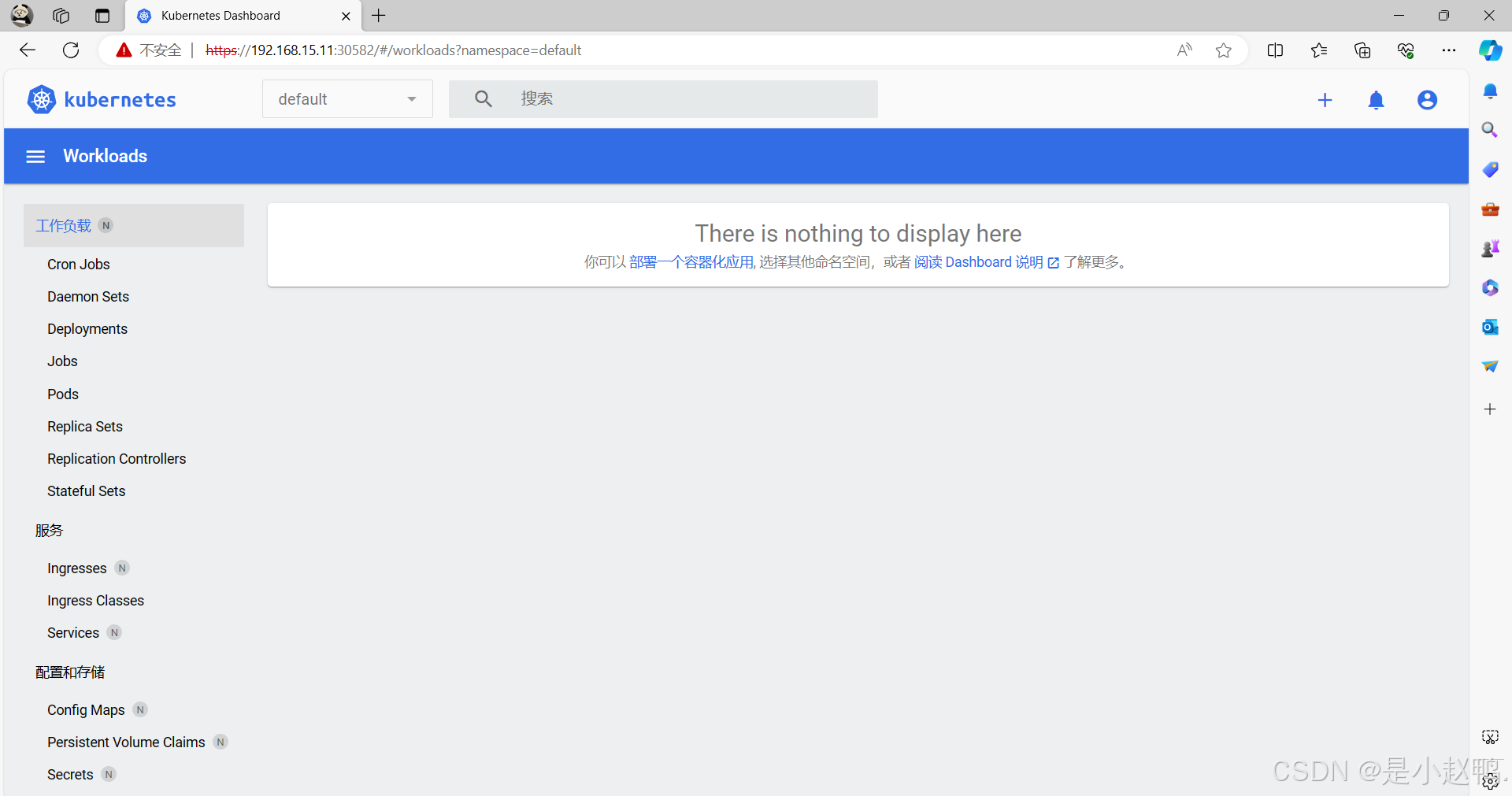Open the Deployments page
The width and height of the screenshot is (1512, 796).
click(x=87, y=329)
